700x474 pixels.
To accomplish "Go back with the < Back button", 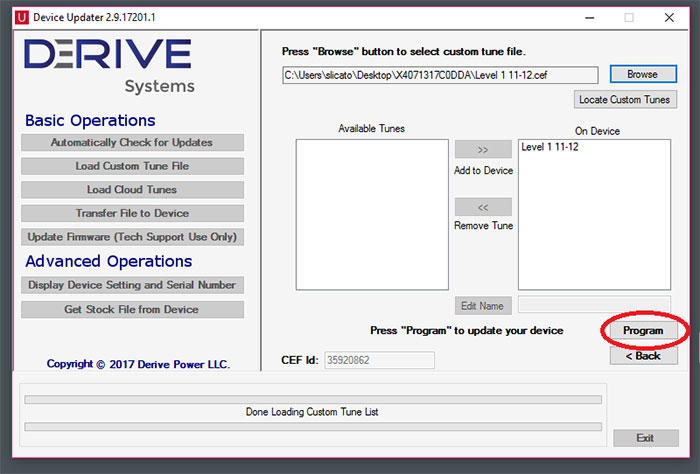I will [x=643, y=356].
